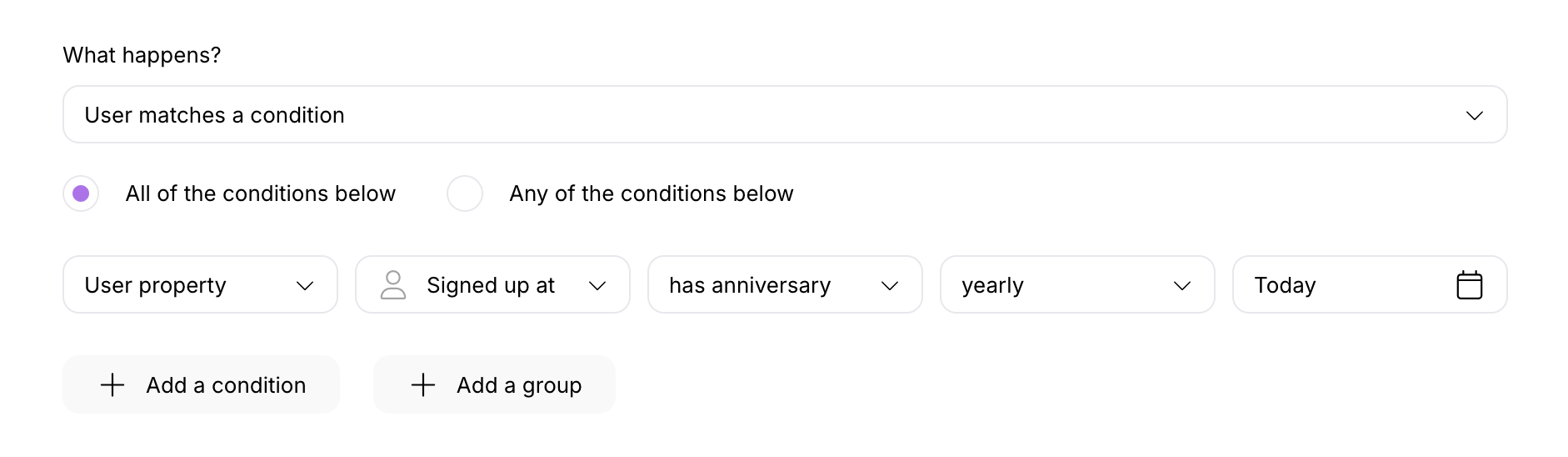The height and width of the screenshot is (457, 1568).
Task: Click the 'All of the conditions below' label
Action: (260, 193)
